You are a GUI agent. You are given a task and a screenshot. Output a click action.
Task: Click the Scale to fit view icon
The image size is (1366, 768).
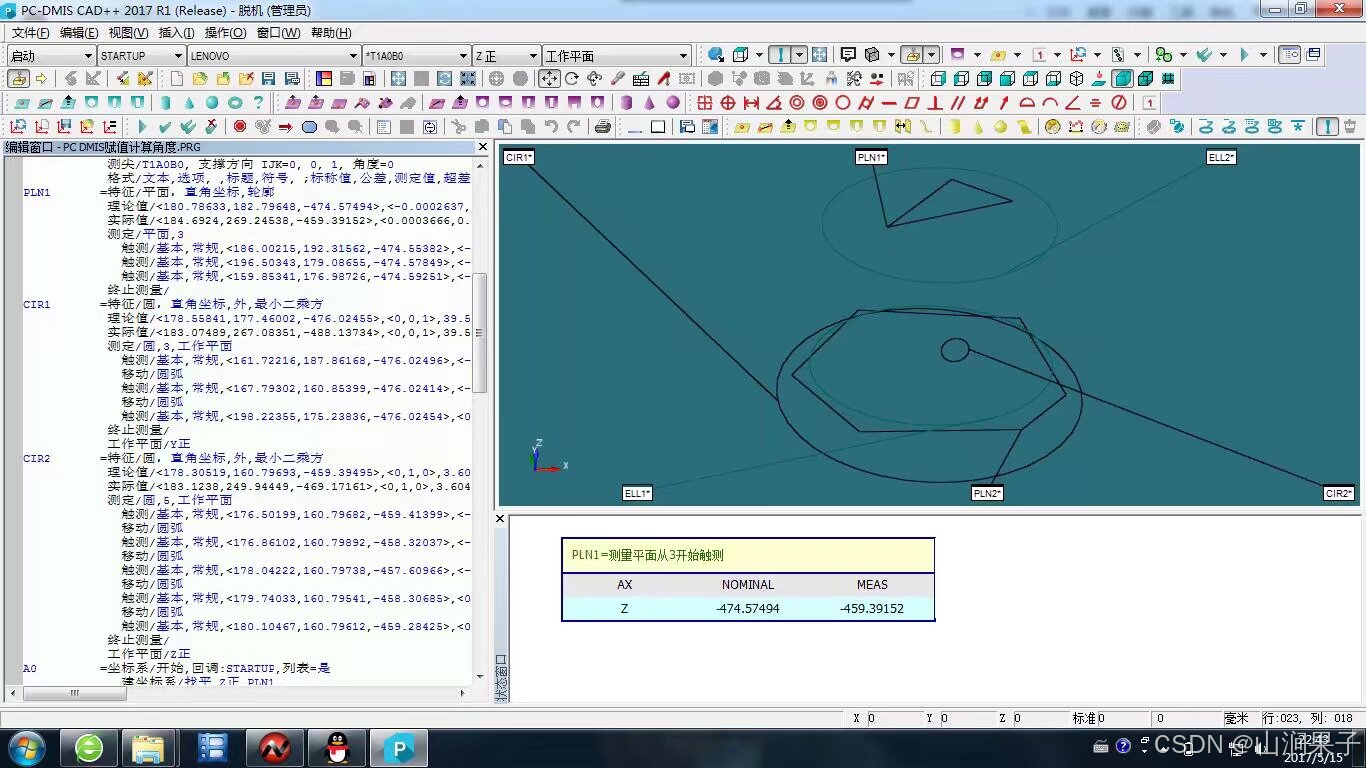click(x=397, y=78)
